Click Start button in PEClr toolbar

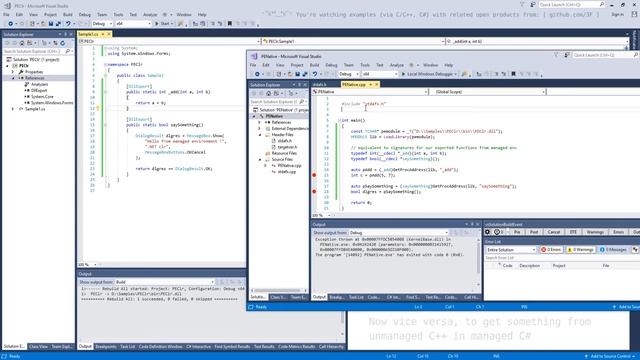click(164, 24)
